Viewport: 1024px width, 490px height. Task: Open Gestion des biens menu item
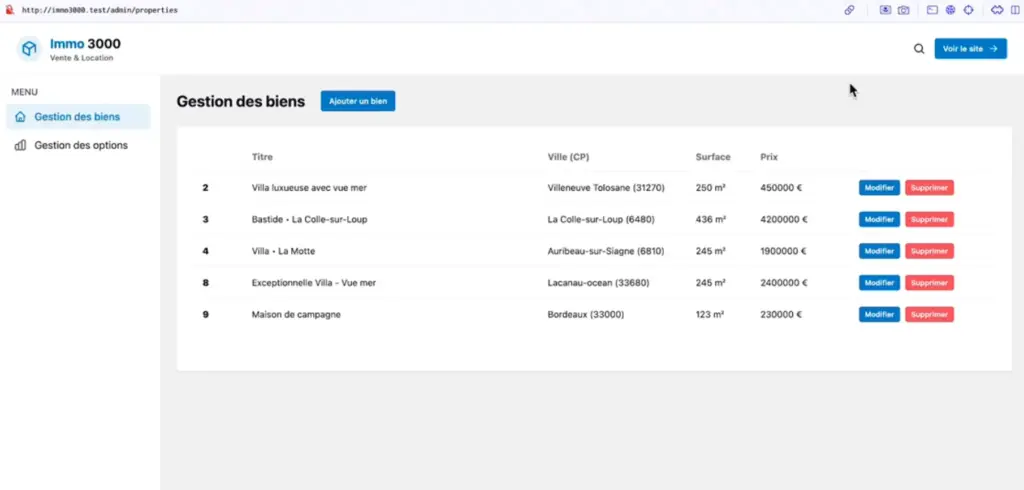(78, 117)
